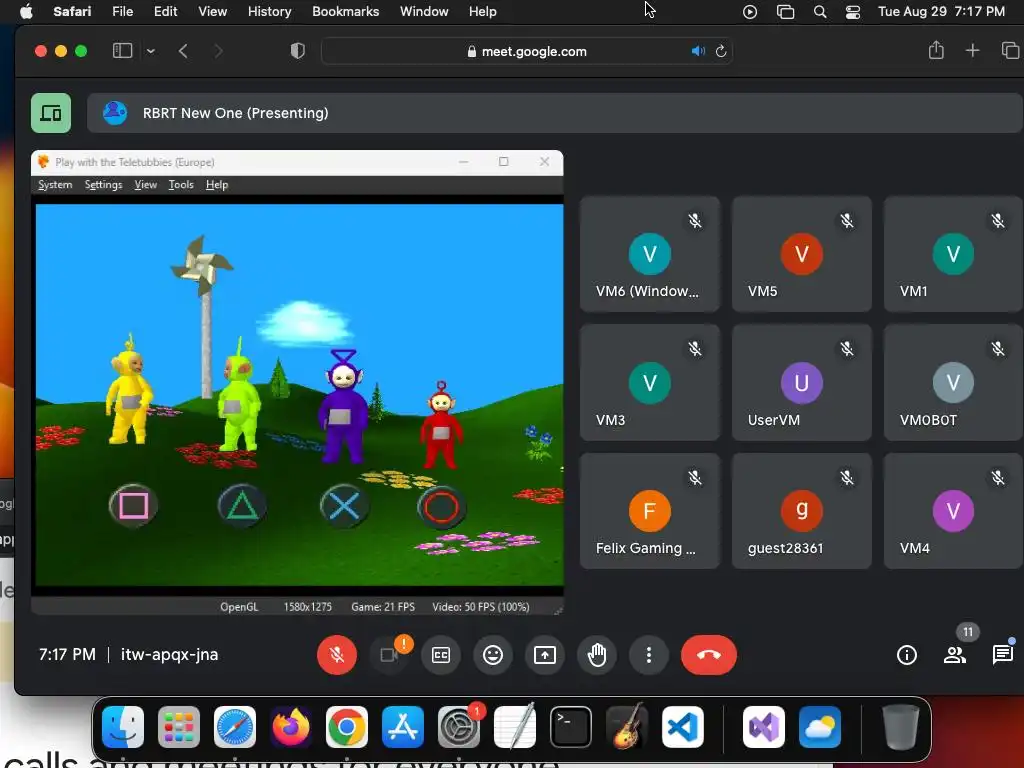Open the emoji reactions picker
Screen dimensions: 1024x768
point(493,654)
